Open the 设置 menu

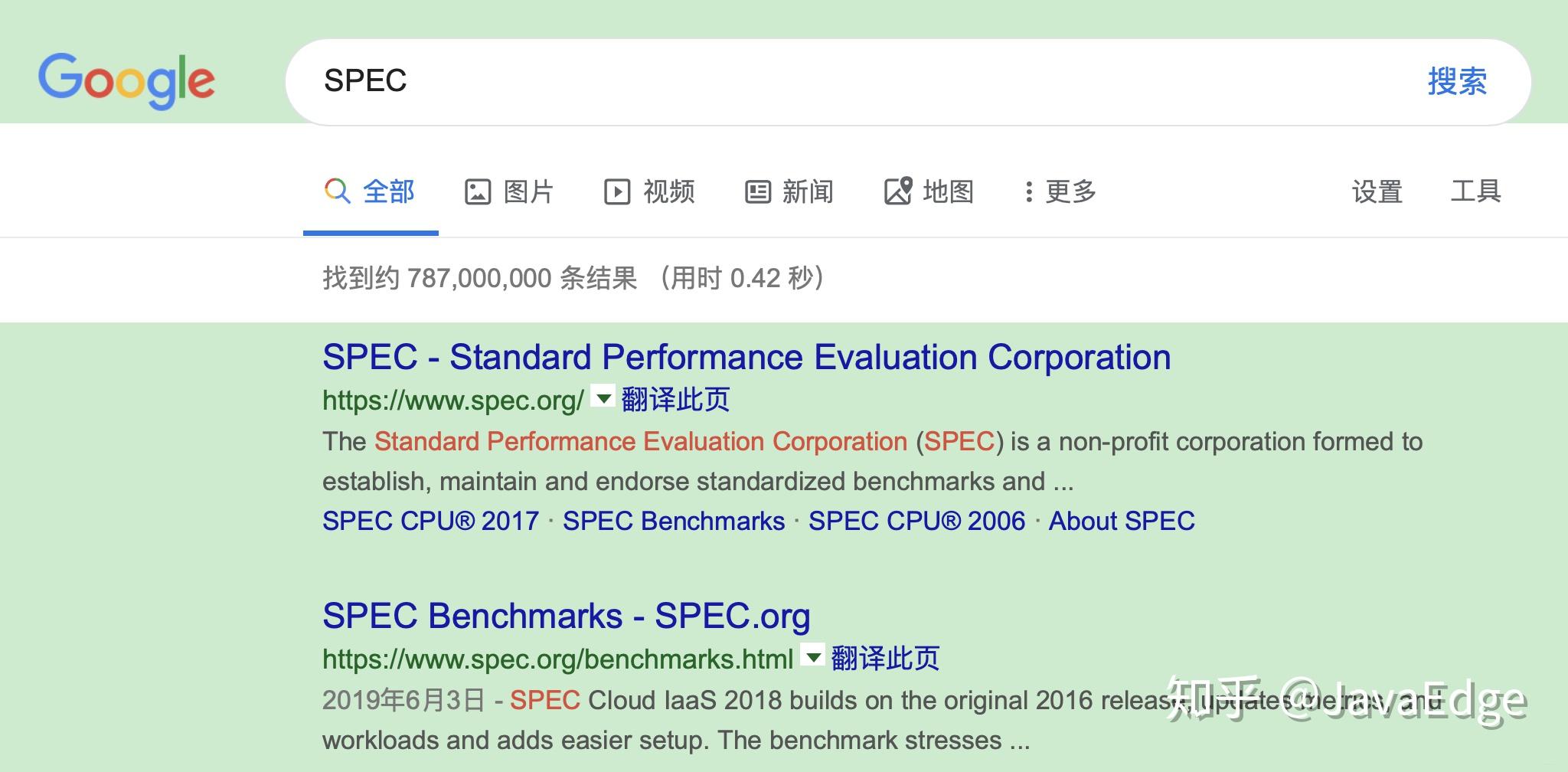point(1377,191)
